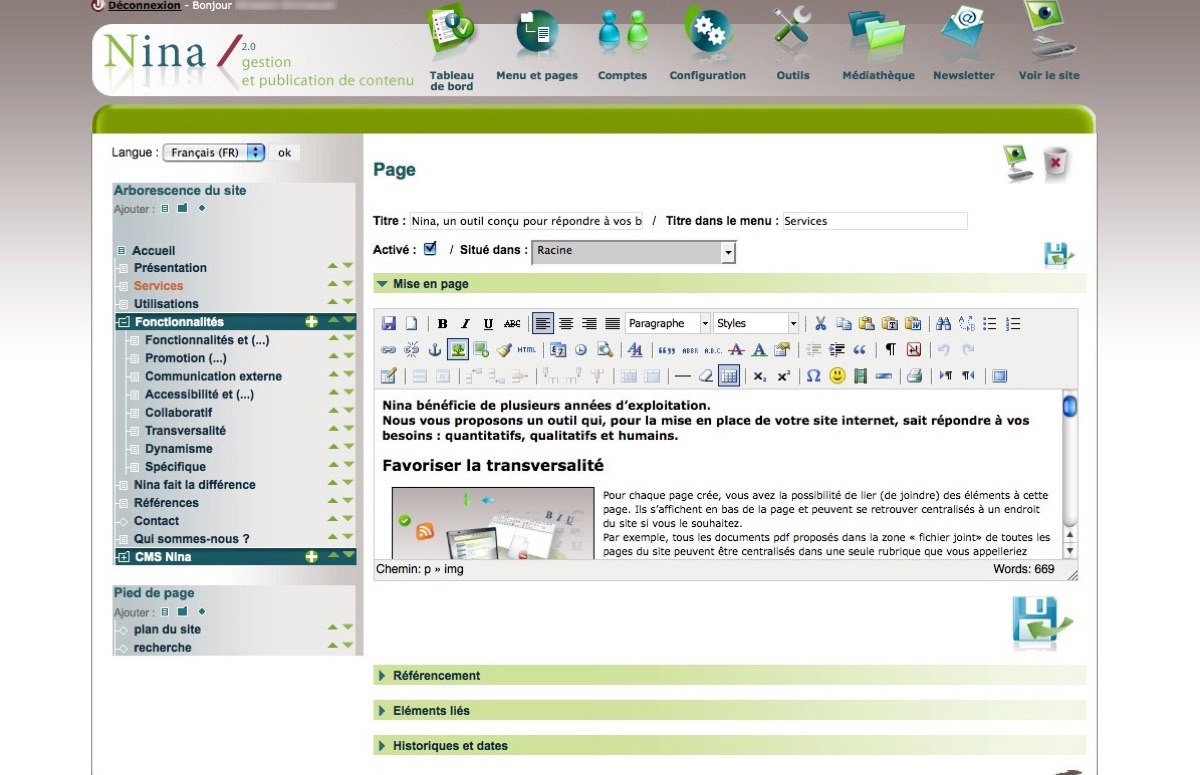This screenshot has height=775, width=1200.
Task: Open the Situé dans dropdown
Action: 633,252
